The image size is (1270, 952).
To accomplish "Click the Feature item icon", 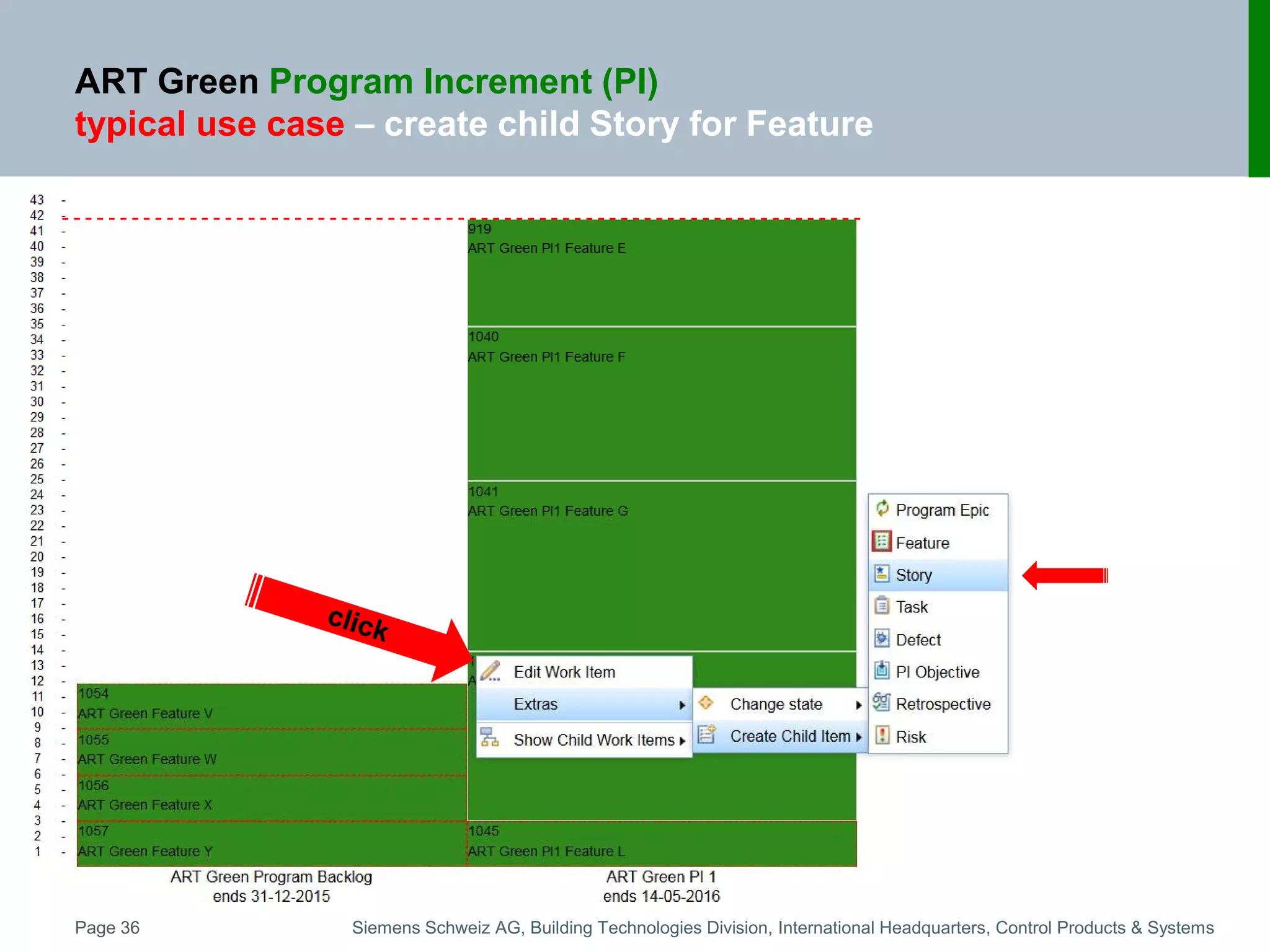I will click(882, 542).
